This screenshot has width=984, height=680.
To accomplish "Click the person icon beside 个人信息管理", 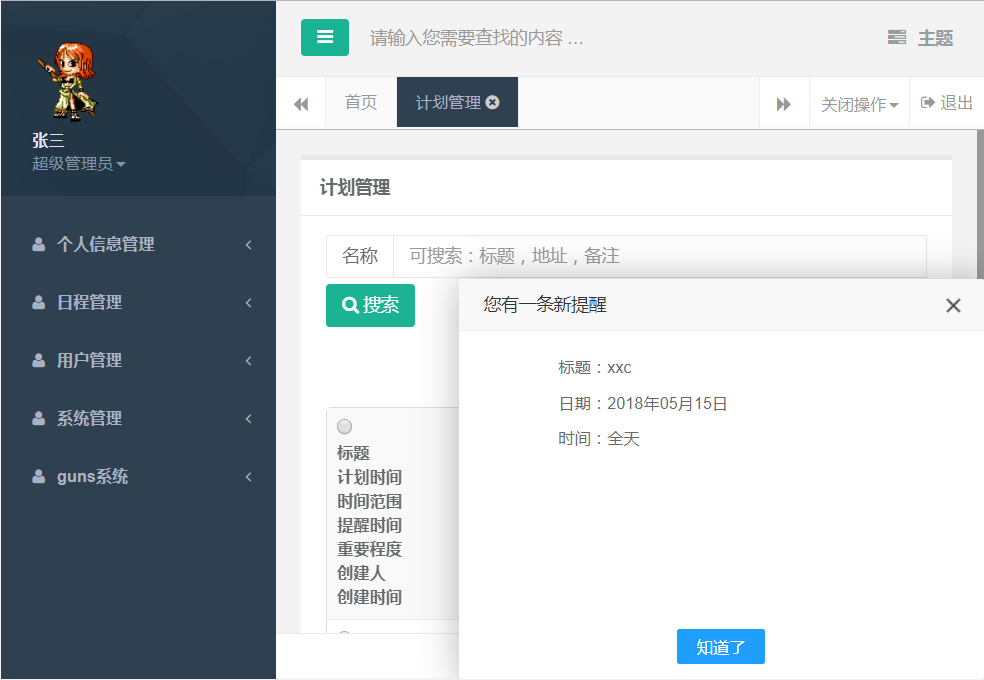I will 38,244.
